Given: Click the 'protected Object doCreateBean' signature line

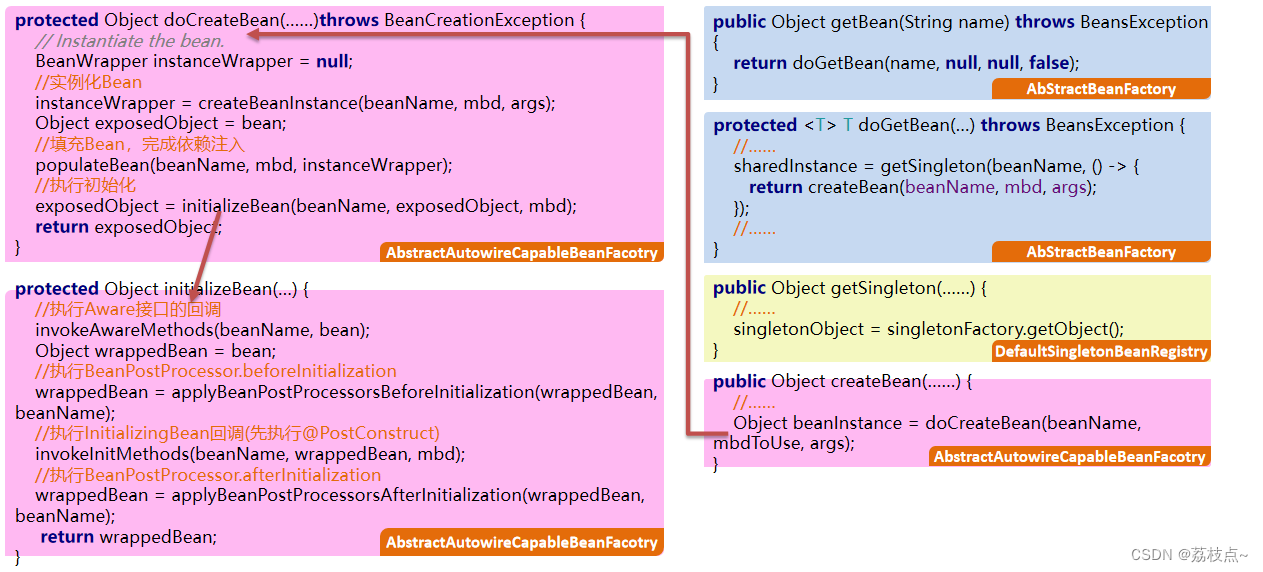Looking at the screenshot, I should (x=300, y=20).
